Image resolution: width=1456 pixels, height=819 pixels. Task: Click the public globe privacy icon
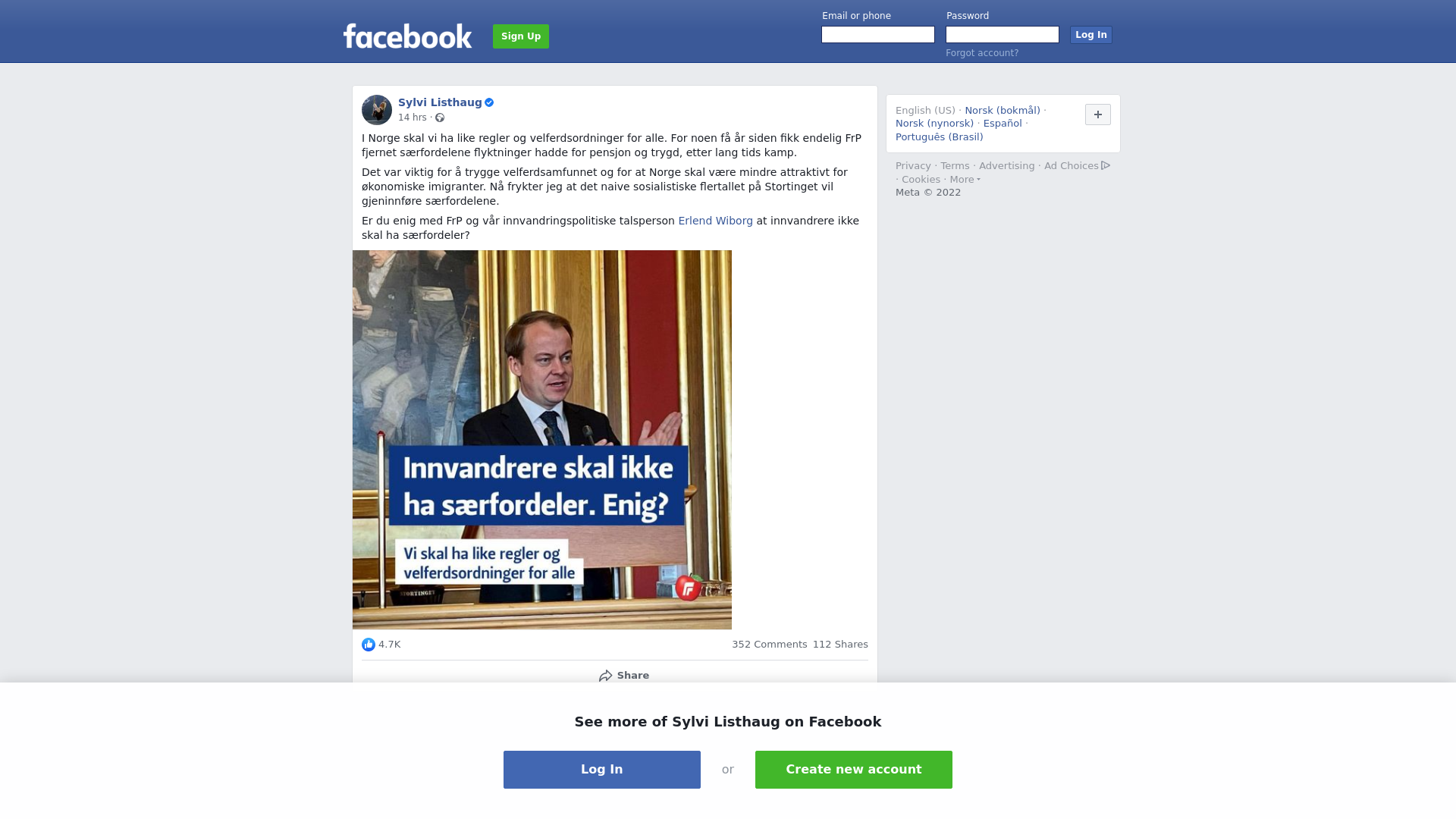coord(440,118)
